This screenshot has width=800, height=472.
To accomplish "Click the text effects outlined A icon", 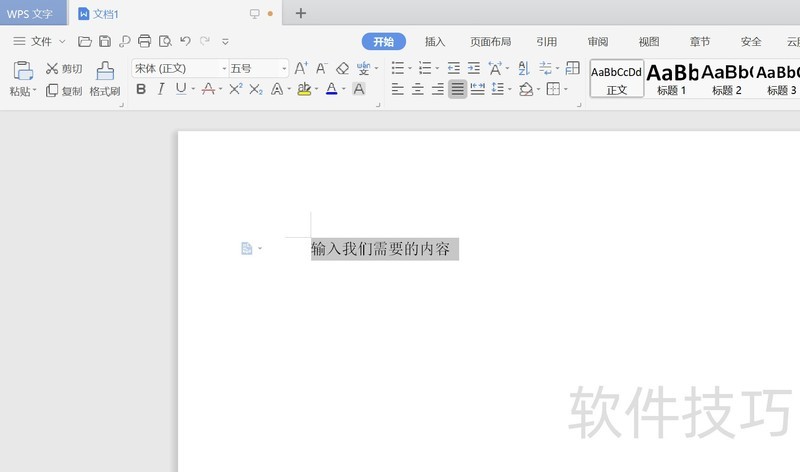I will point(277,89).
